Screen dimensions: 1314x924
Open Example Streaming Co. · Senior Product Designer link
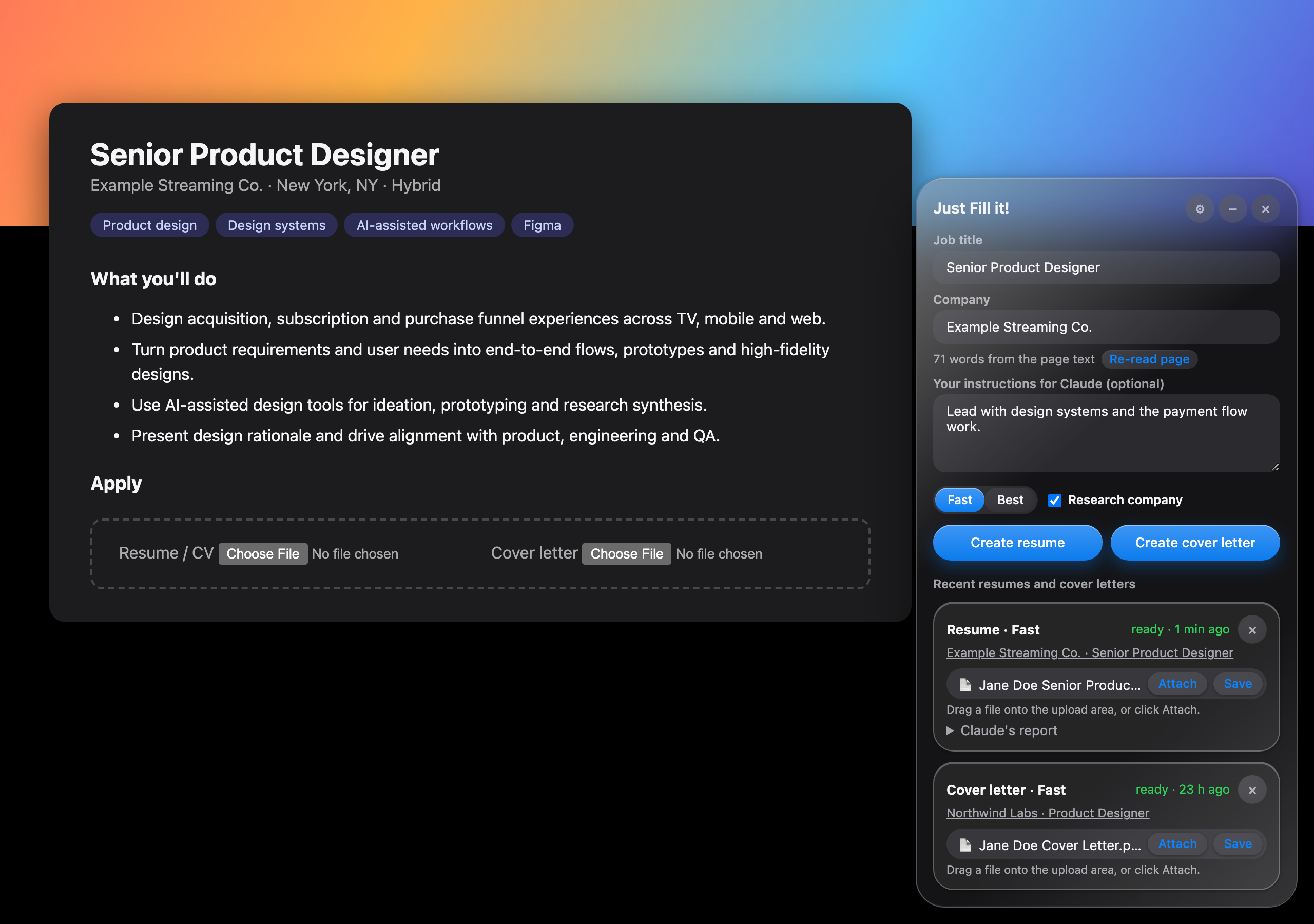click(1090, 652)
